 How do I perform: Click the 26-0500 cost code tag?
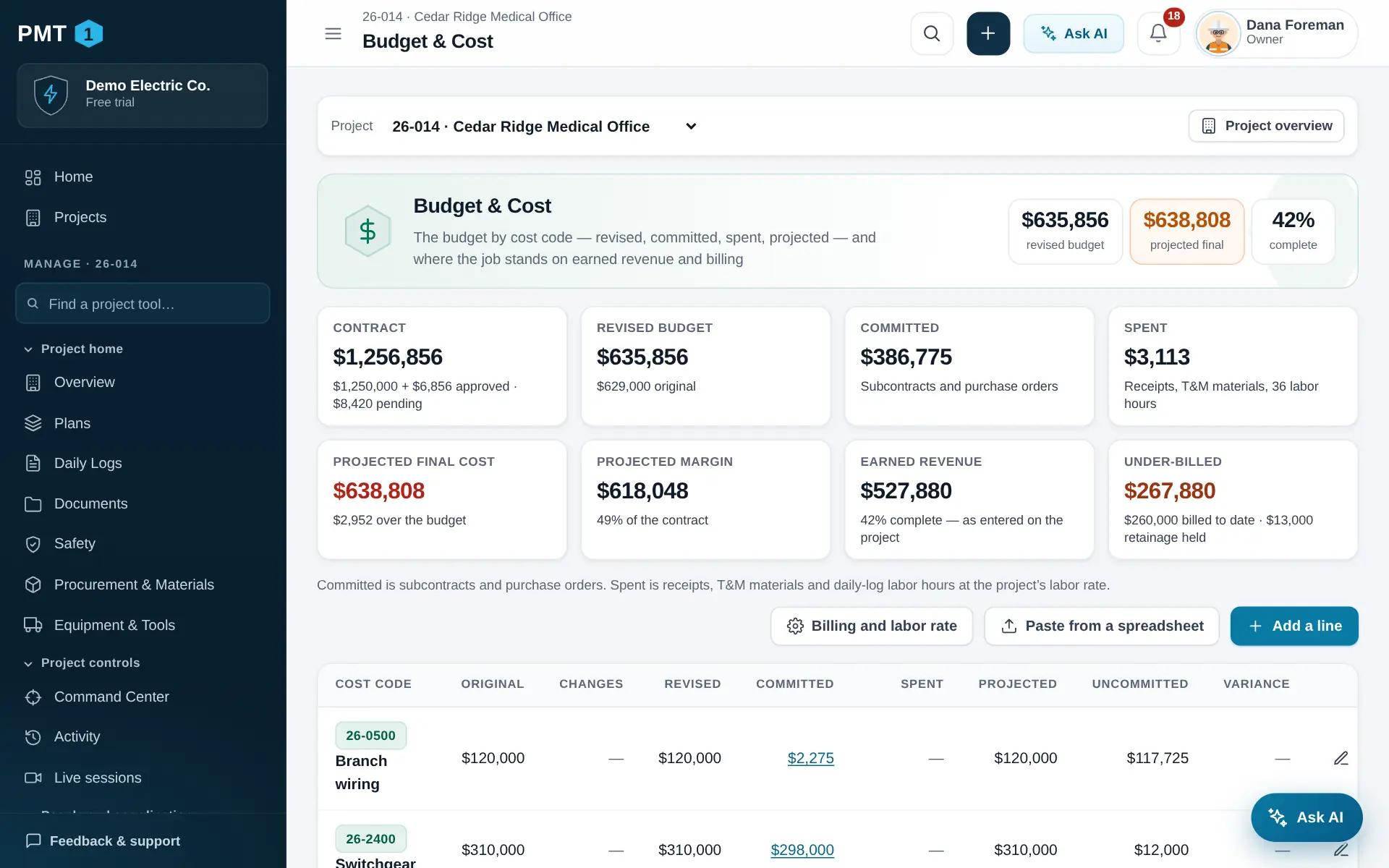click(370, 736)
